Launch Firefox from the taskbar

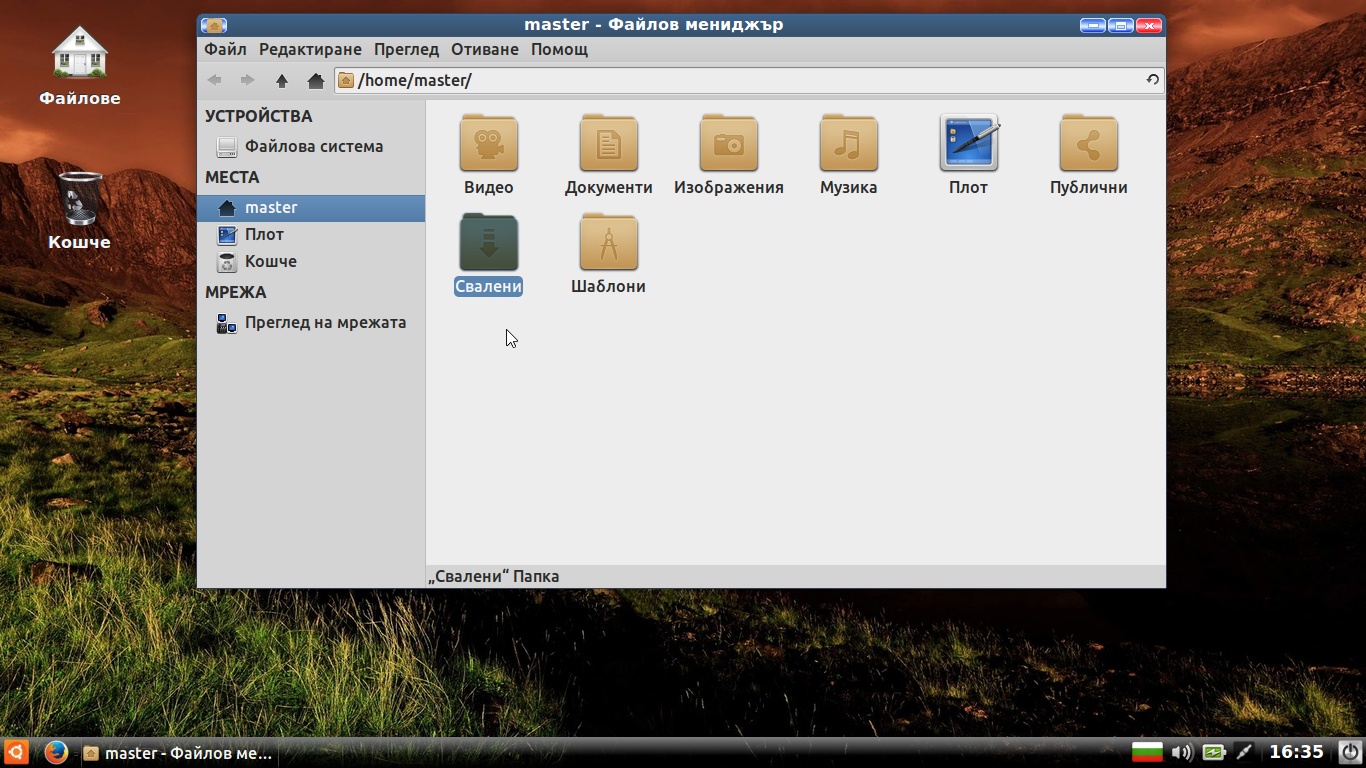click(56, 752)
